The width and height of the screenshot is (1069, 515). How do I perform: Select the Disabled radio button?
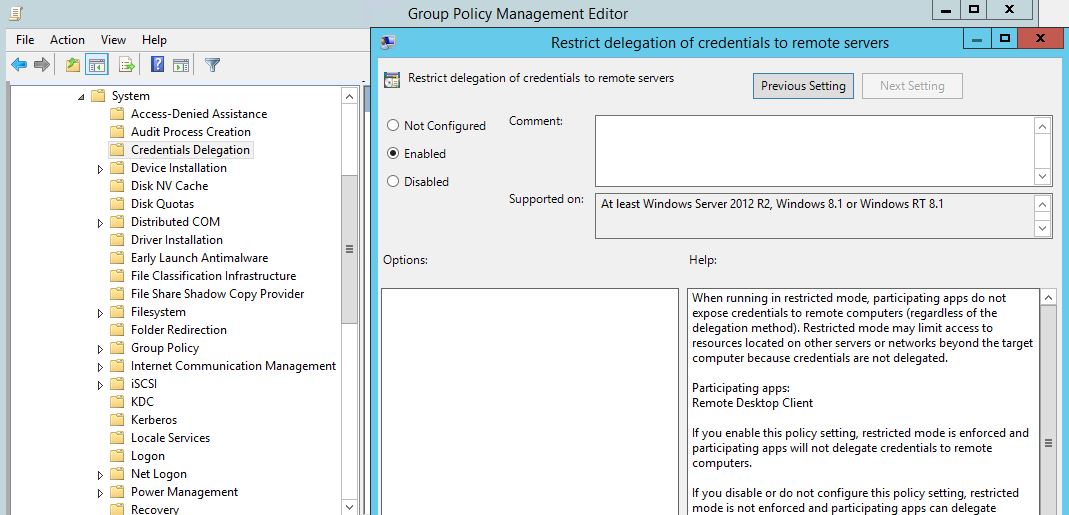tap(393, 181)
